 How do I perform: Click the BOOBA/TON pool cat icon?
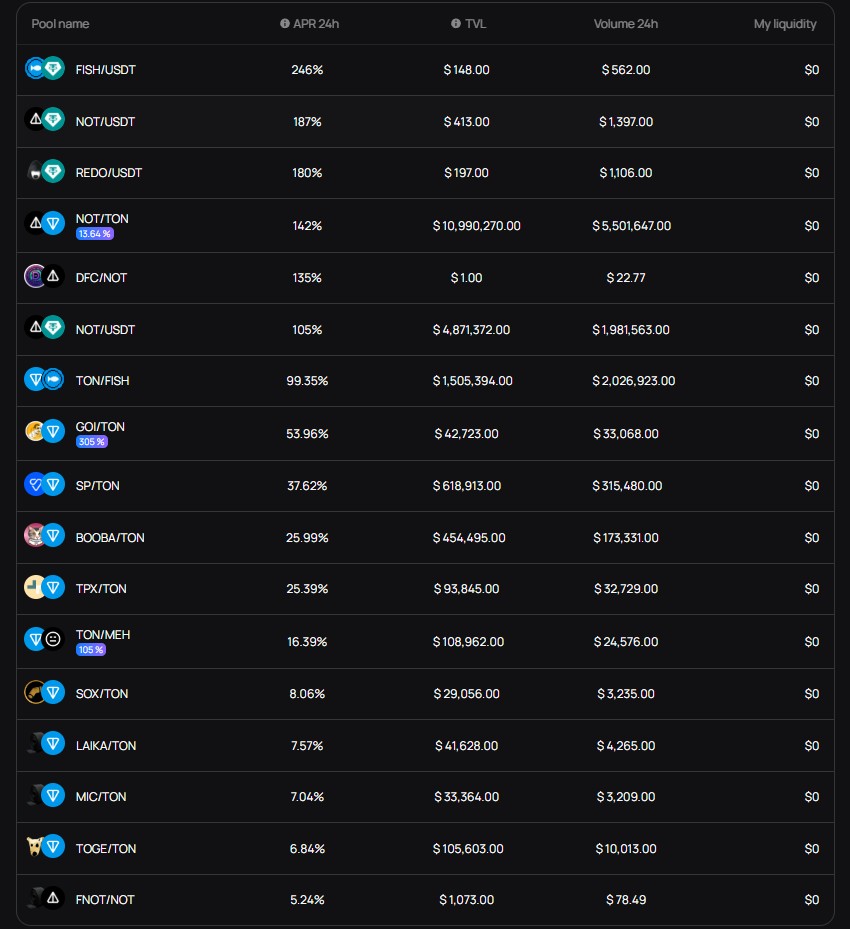click(x=35, y=536)
